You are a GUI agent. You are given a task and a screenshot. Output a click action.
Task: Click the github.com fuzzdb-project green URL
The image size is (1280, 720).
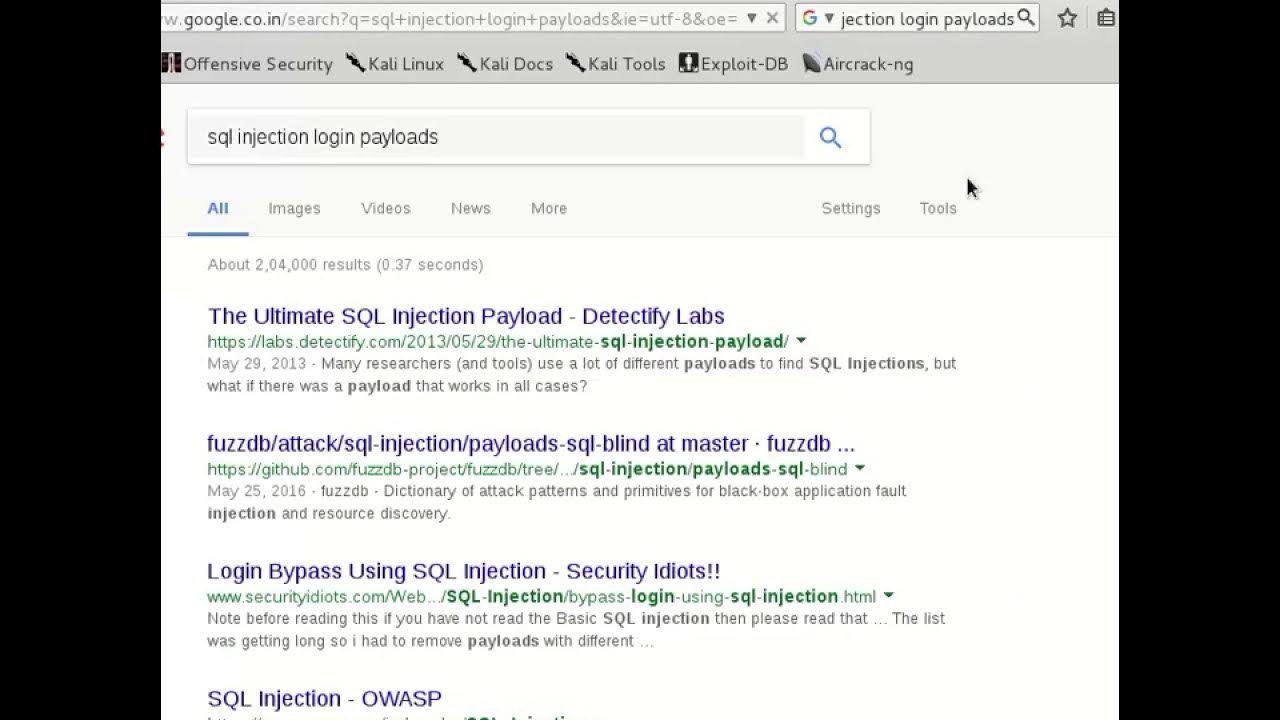click(527, 469)
